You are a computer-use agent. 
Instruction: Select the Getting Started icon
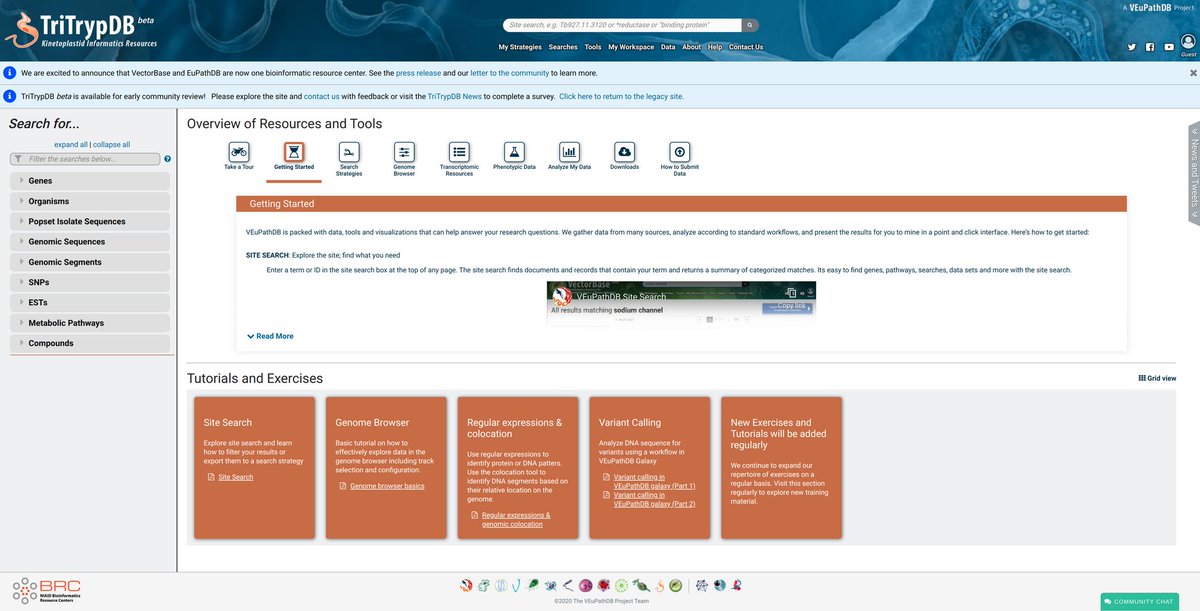[294, 152]
